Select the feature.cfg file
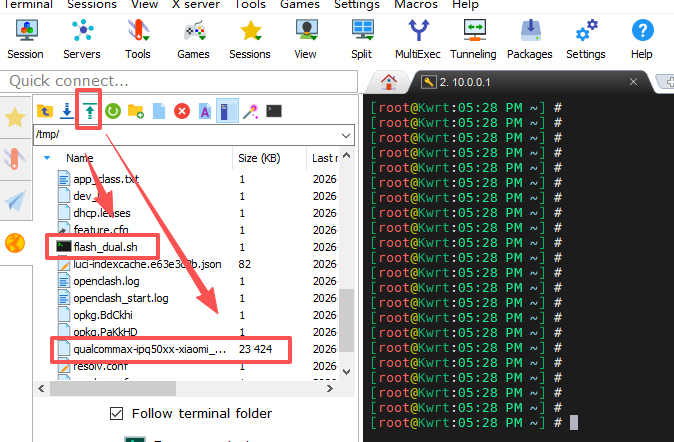 pos(101,229)
